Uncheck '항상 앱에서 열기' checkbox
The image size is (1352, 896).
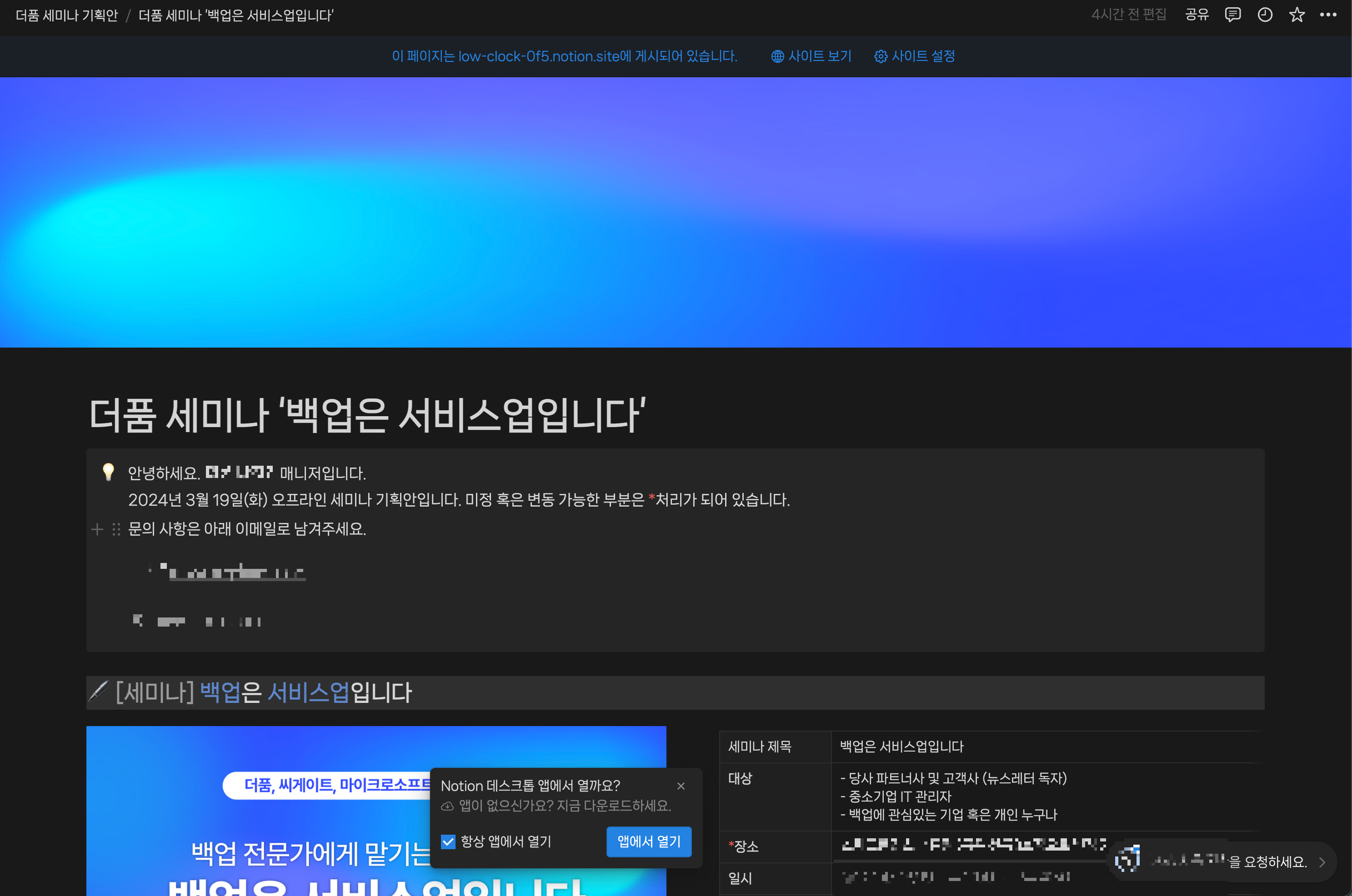pos(448,842)
